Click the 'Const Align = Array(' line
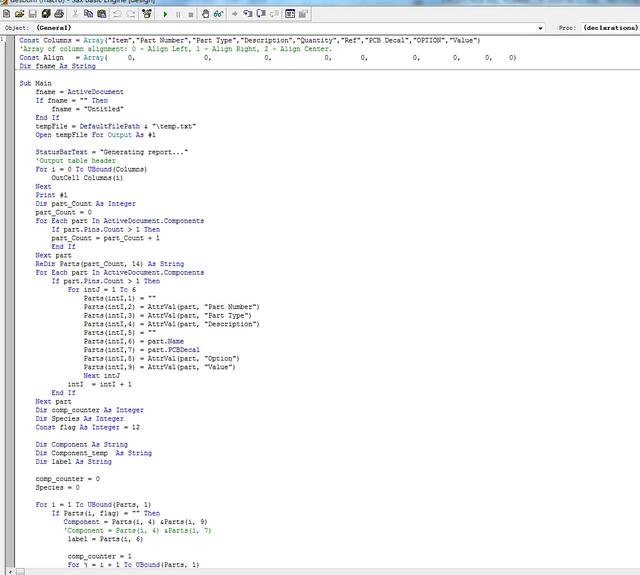The height and width of the screenshot is (575, 640). [268, 58]
